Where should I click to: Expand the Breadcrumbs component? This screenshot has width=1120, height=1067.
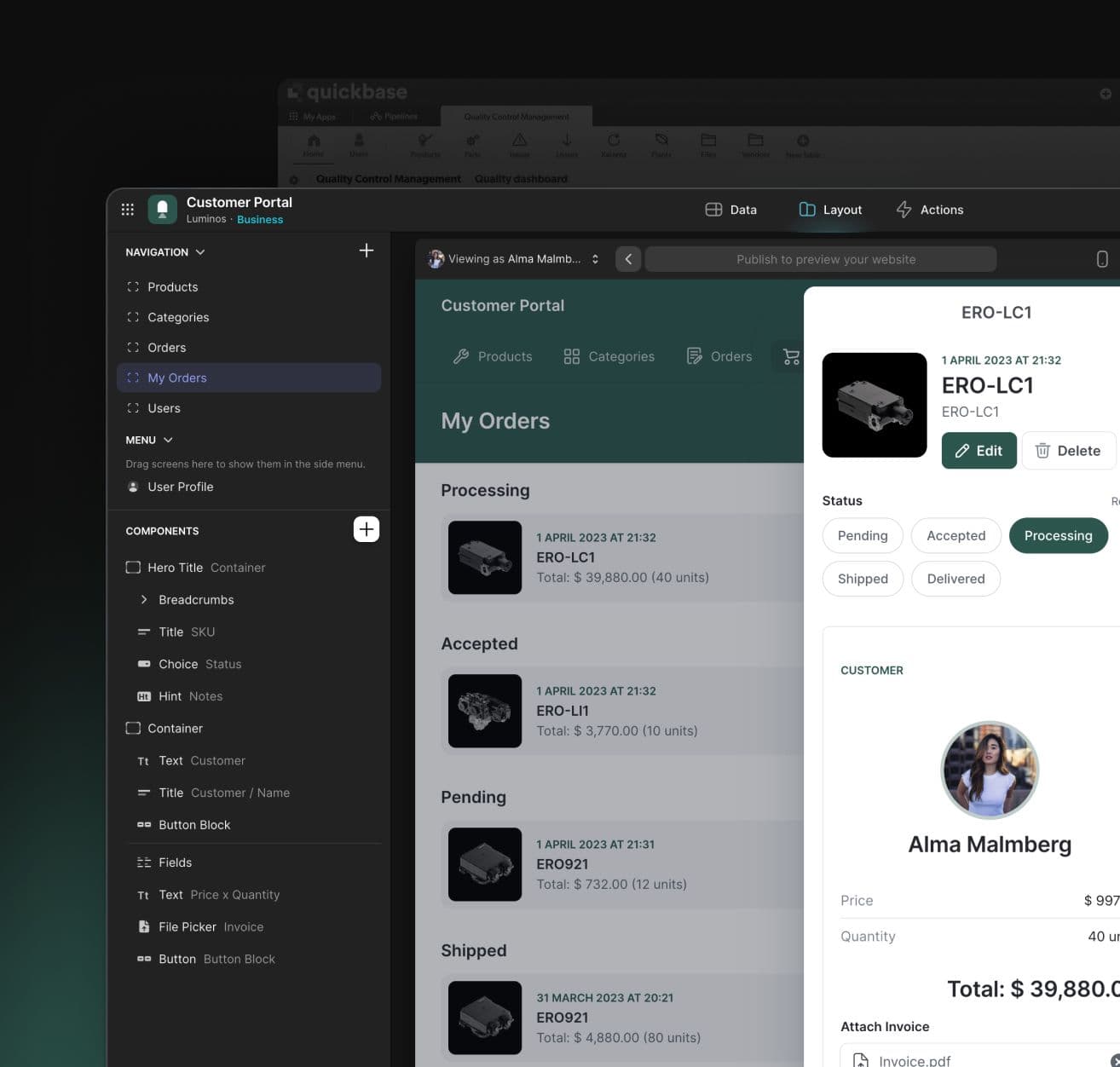[144, 600]
